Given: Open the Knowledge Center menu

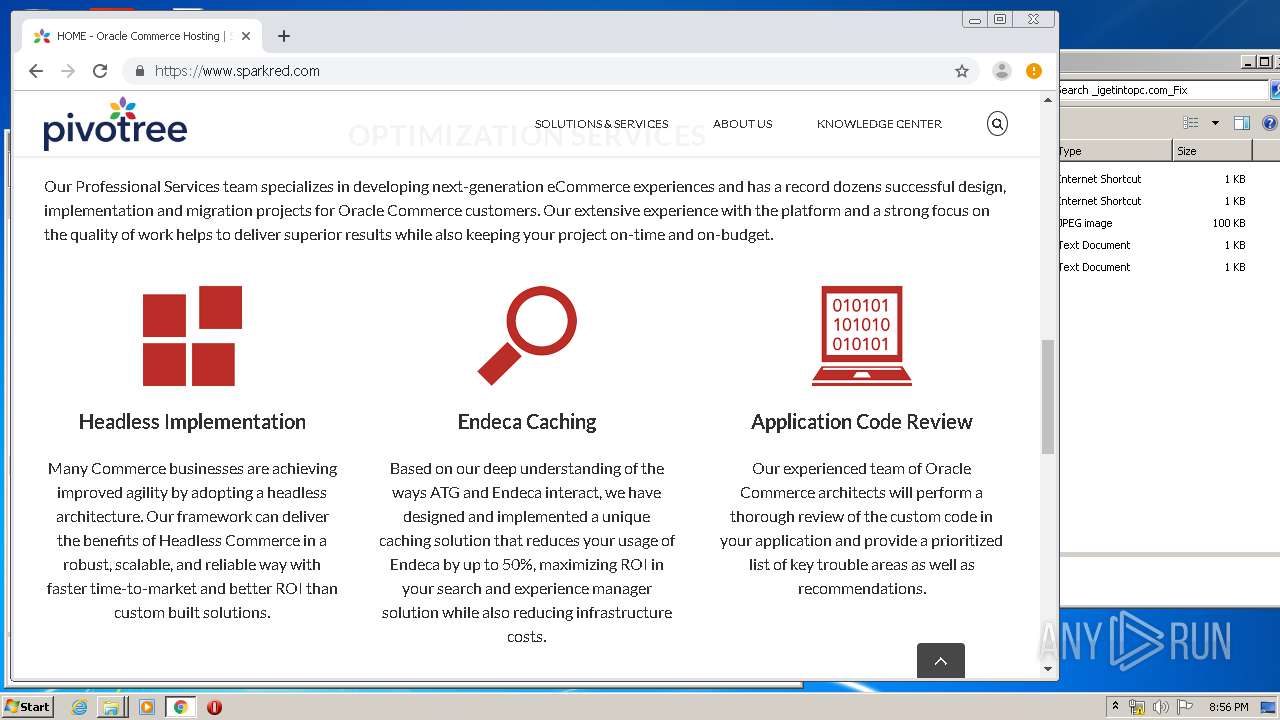Looking at the screenshot, I should coord(879,124).
